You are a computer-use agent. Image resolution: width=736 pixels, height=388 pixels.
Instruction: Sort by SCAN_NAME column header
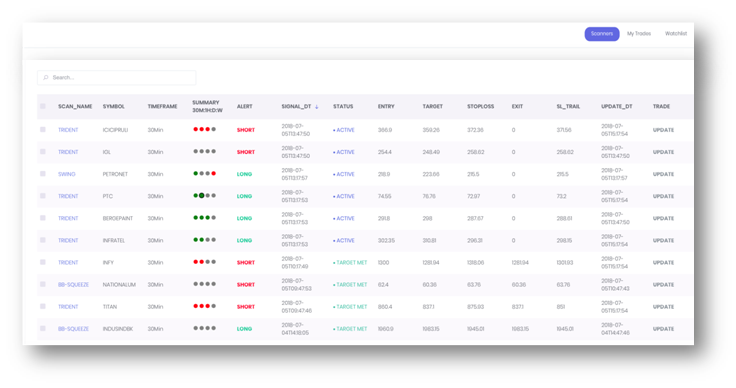click(x=75, y=107)
